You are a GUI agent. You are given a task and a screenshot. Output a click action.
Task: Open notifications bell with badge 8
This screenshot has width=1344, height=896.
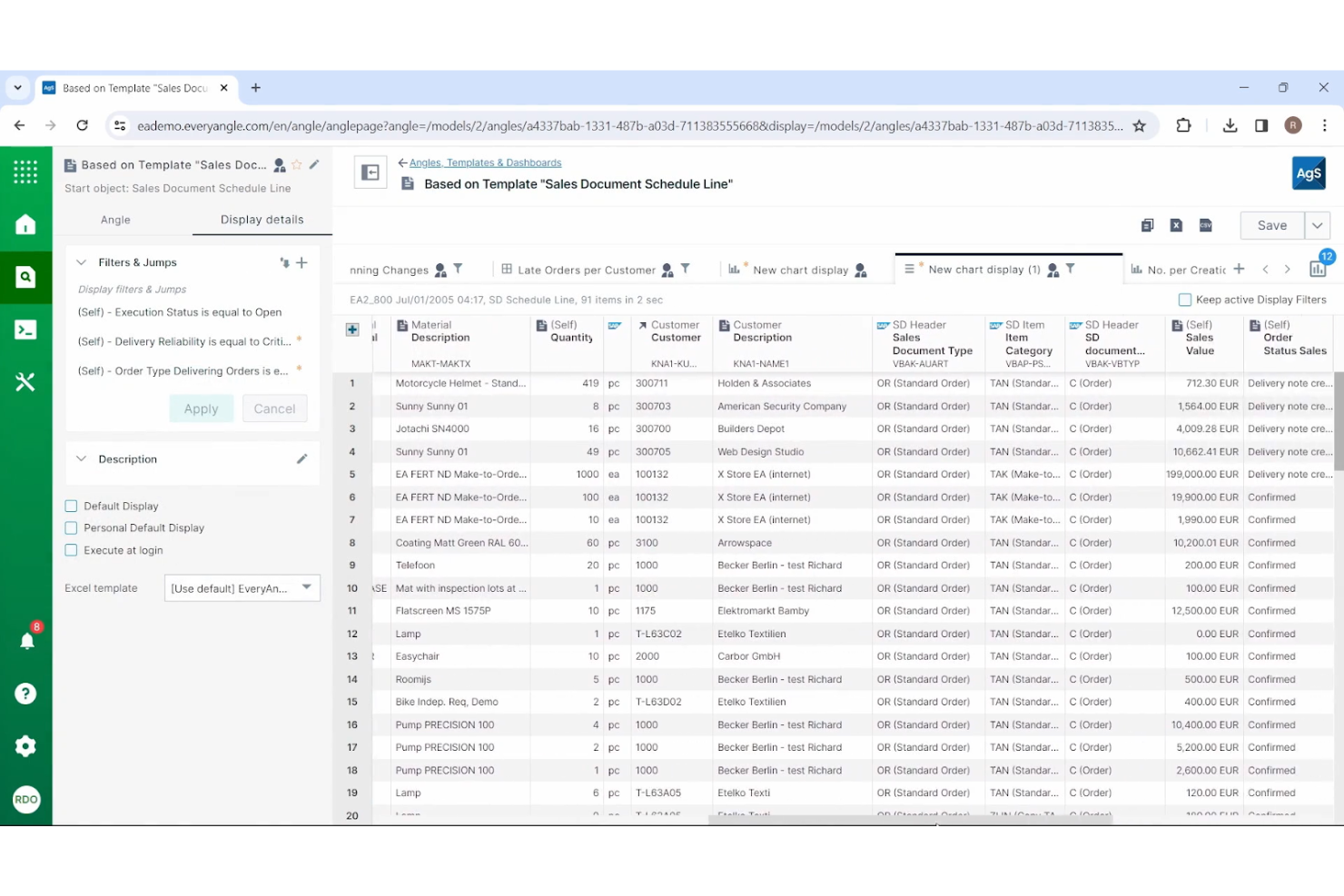pos(28,639)
